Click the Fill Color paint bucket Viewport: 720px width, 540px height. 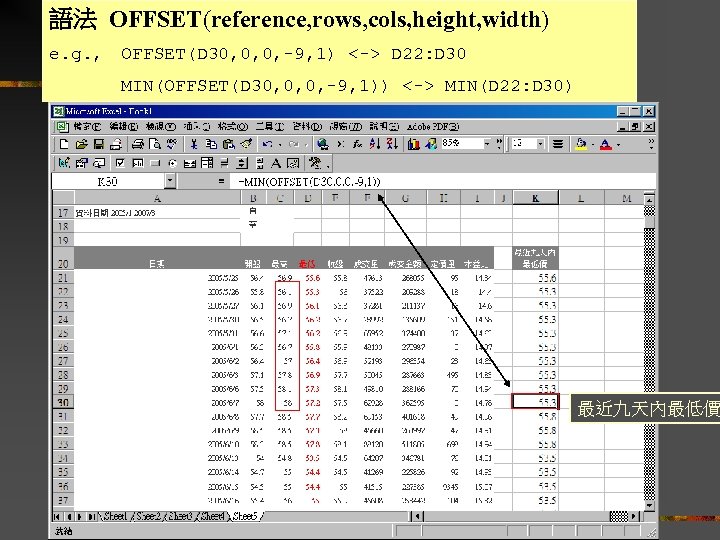581,144
